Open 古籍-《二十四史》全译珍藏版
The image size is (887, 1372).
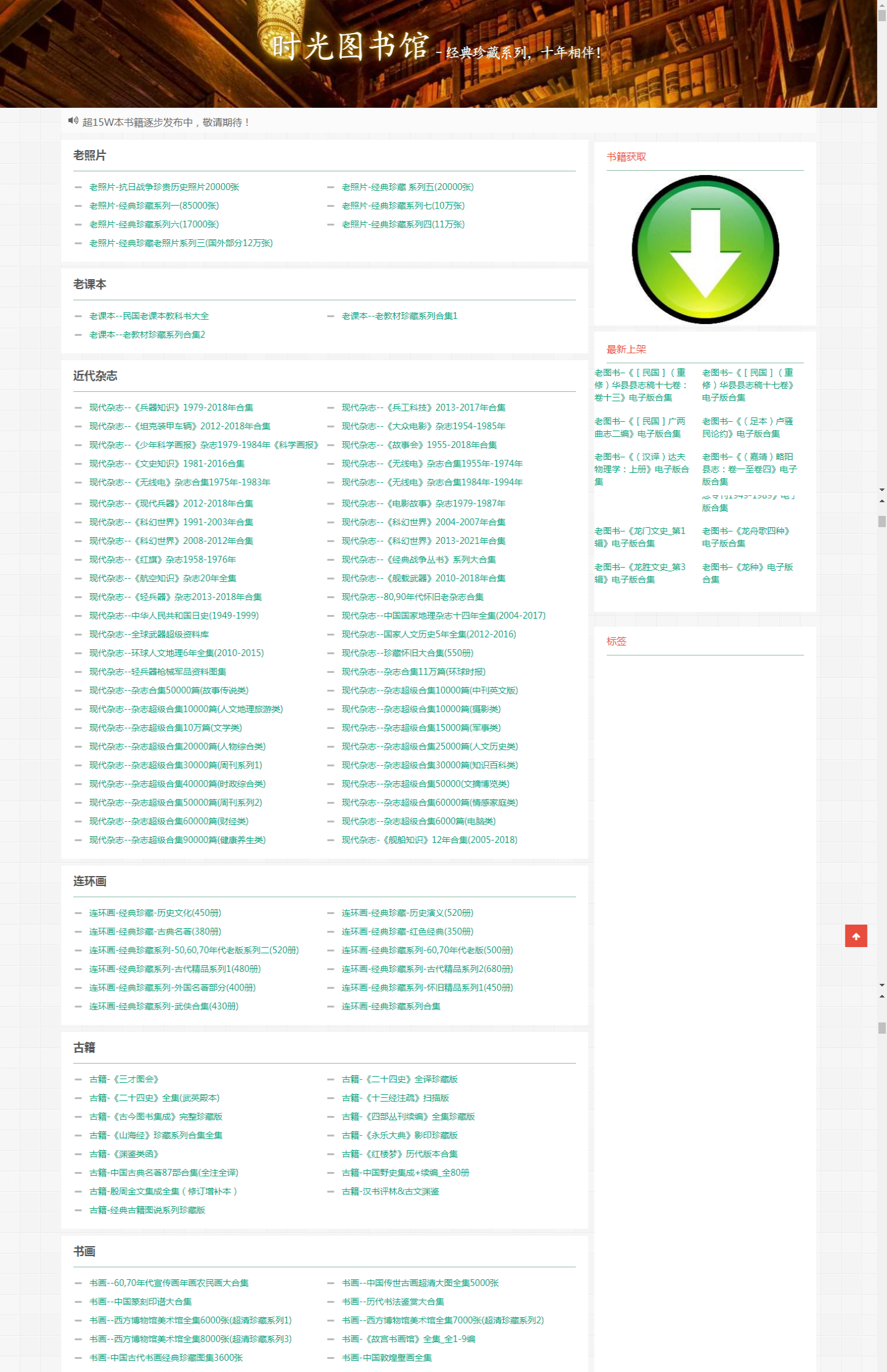(x=399, y=1079)
